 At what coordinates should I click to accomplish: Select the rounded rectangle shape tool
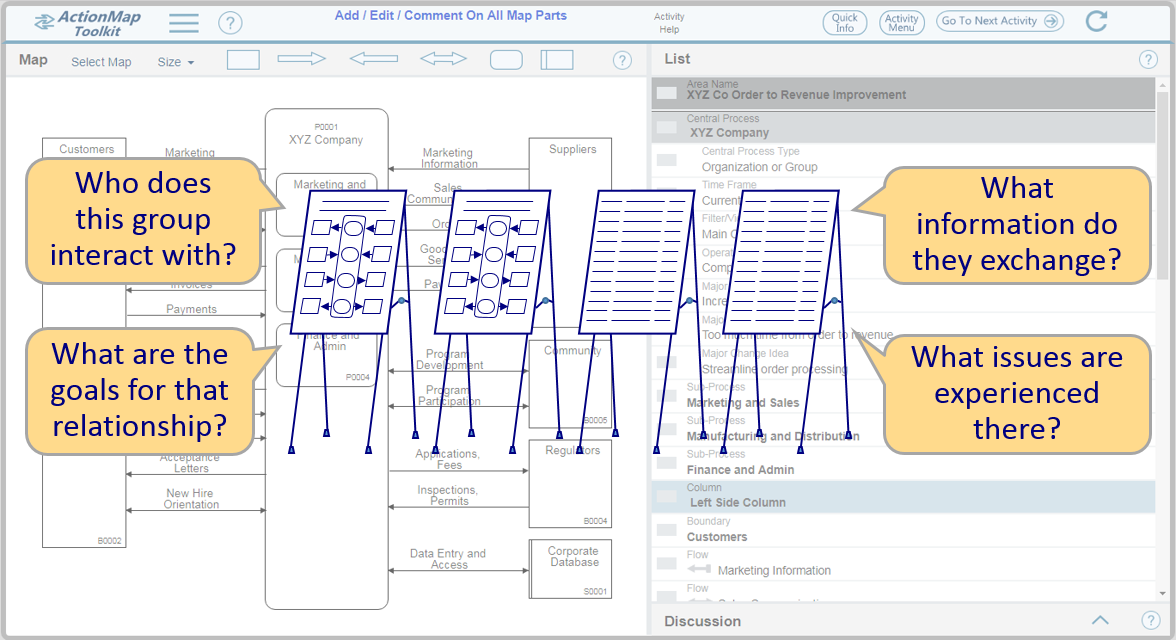click(x=506, y=60)
